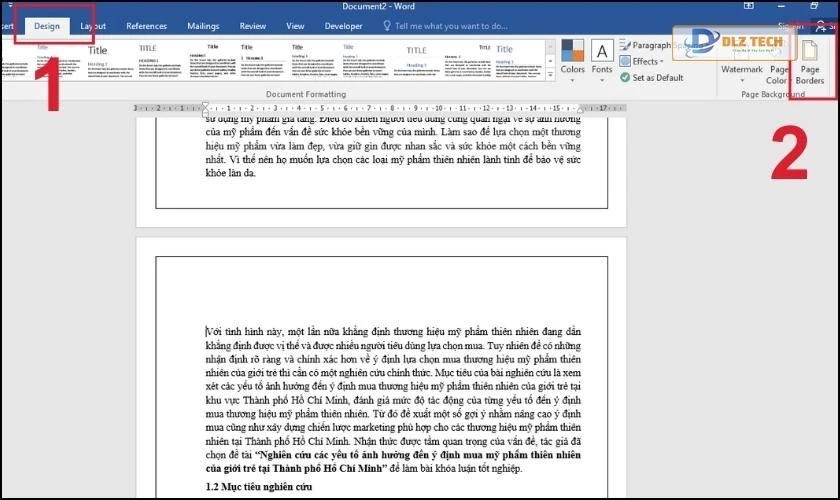Open the Fonts theme menu
This screenshot has width=840, height=500.
pyautogui.click(x=602, y=57)
